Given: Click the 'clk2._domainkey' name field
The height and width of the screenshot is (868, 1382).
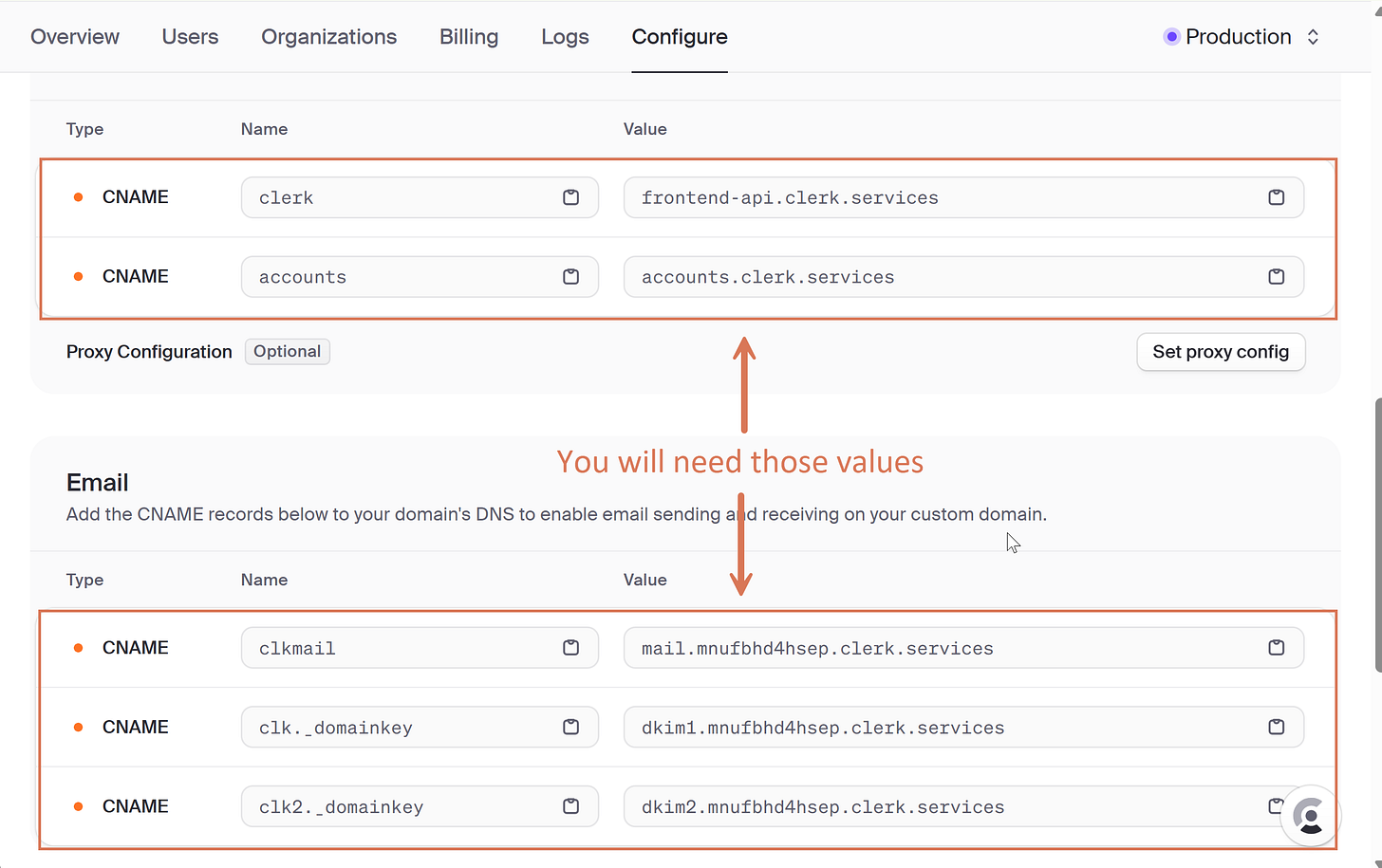Looking at the screenshot, I should [x=420, y=806].
